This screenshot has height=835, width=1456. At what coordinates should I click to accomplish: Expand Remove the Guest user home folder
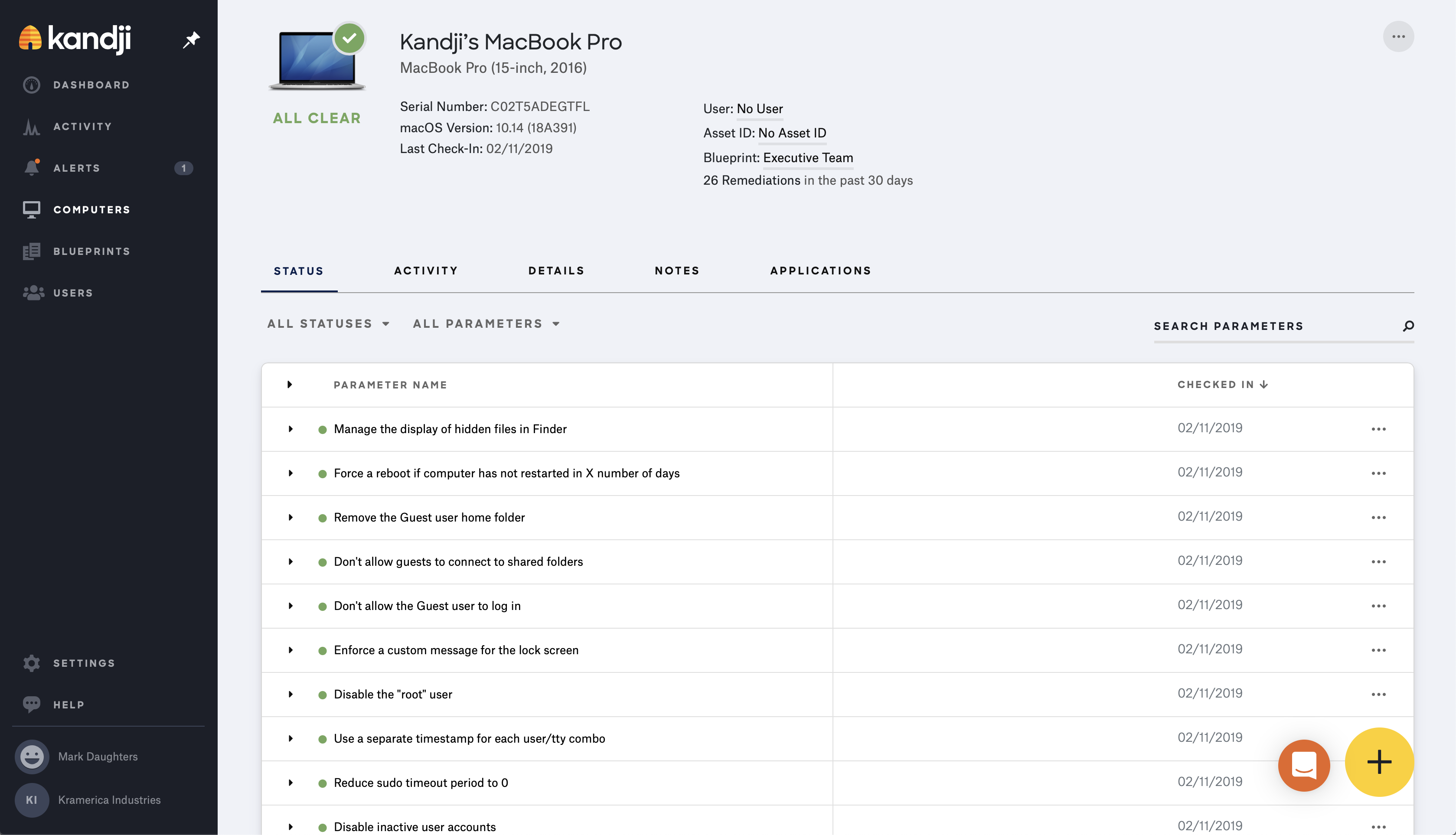[x=291, y=517]
